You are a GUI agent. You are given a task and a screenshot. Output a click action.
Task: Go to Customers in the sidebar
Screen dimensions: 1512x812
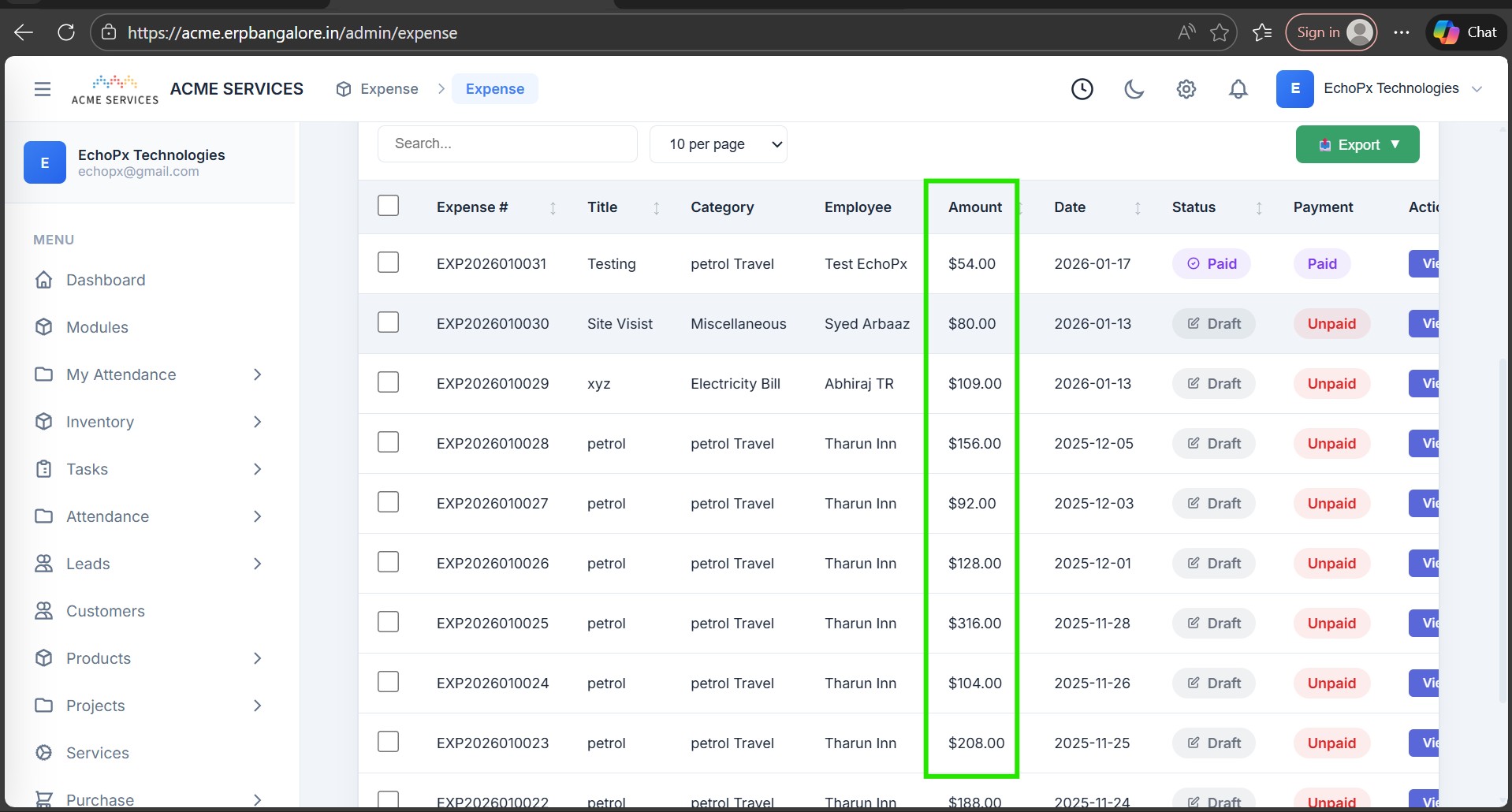(x=106, y=611)
